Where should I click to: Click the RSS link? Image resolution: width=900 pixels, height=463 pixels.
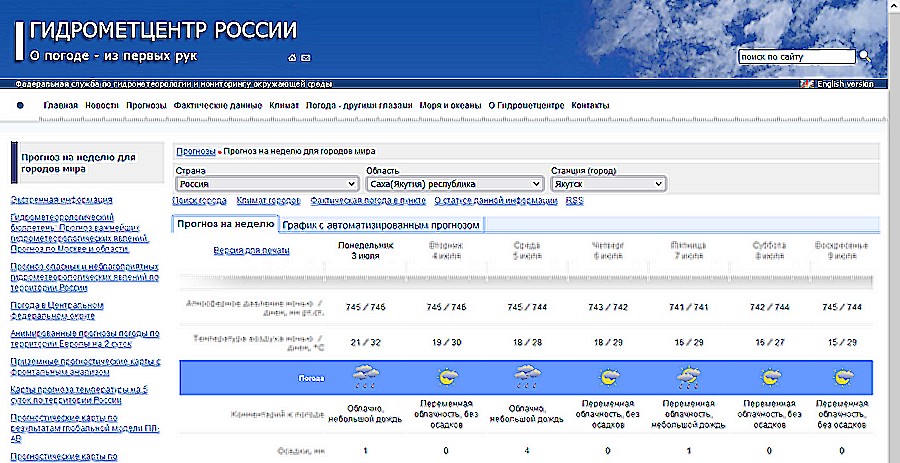574,201
